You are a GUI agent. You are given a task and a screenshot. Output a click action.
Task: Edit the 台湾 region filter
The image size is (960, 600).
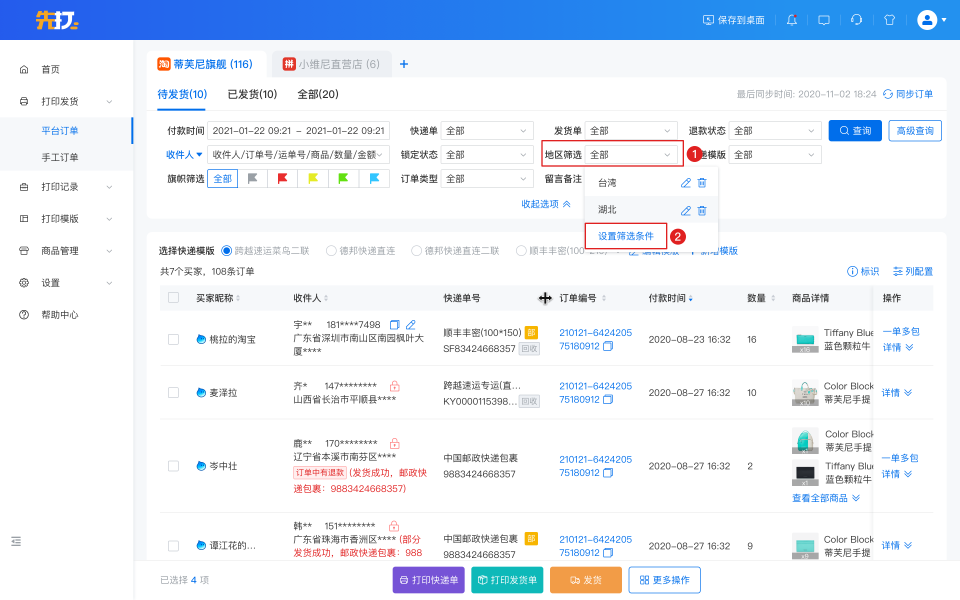point(686,183)
